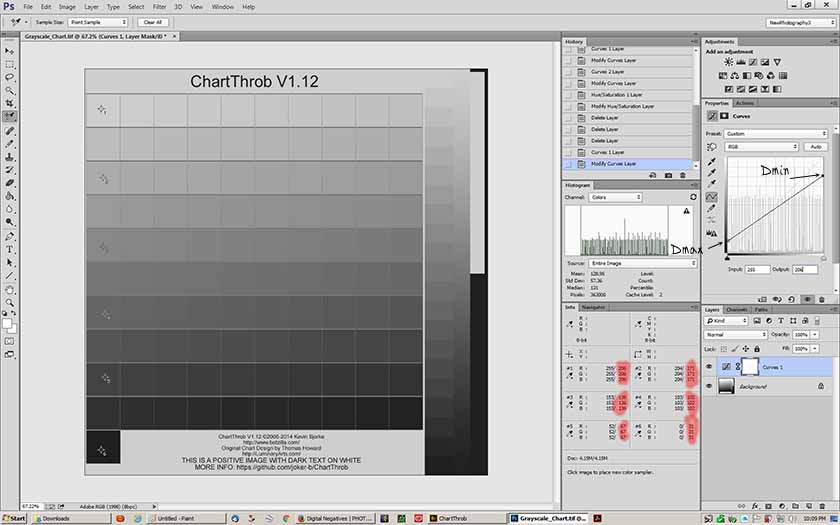Click the history panel trash icon

coord(683,175)
